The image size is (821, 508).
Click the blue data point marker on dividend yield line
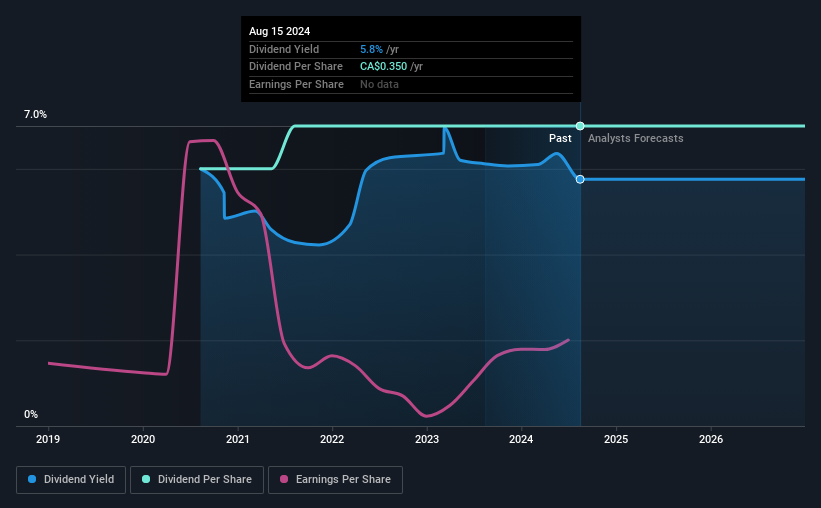pos(580,180)
